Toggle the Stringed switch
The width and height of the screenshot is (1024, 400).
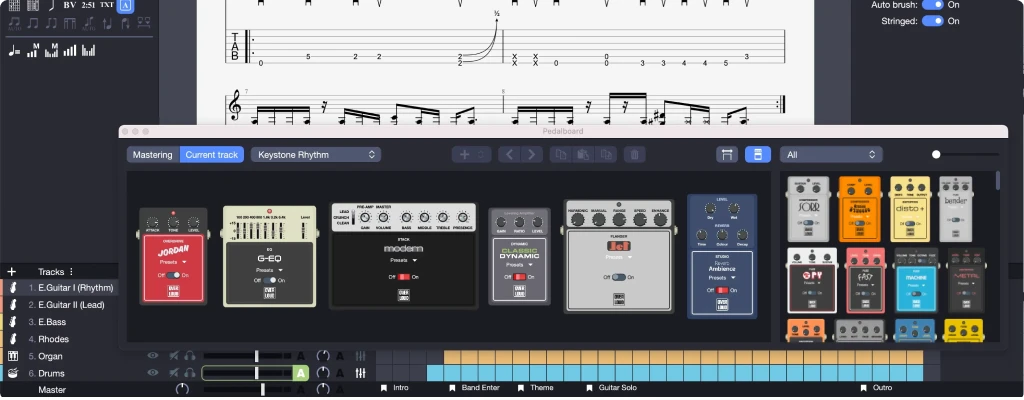tap(933, 21)
